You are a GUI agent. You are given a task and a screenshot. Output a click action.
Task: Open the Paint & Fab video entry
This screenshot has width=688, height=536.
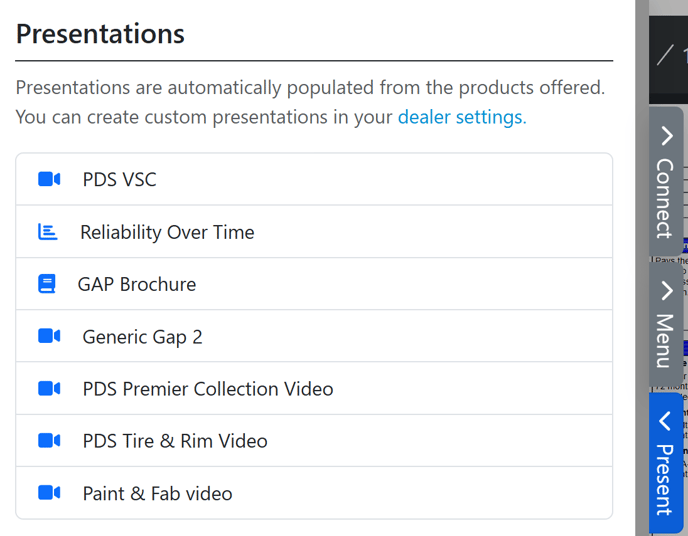[x=157, y=493]
